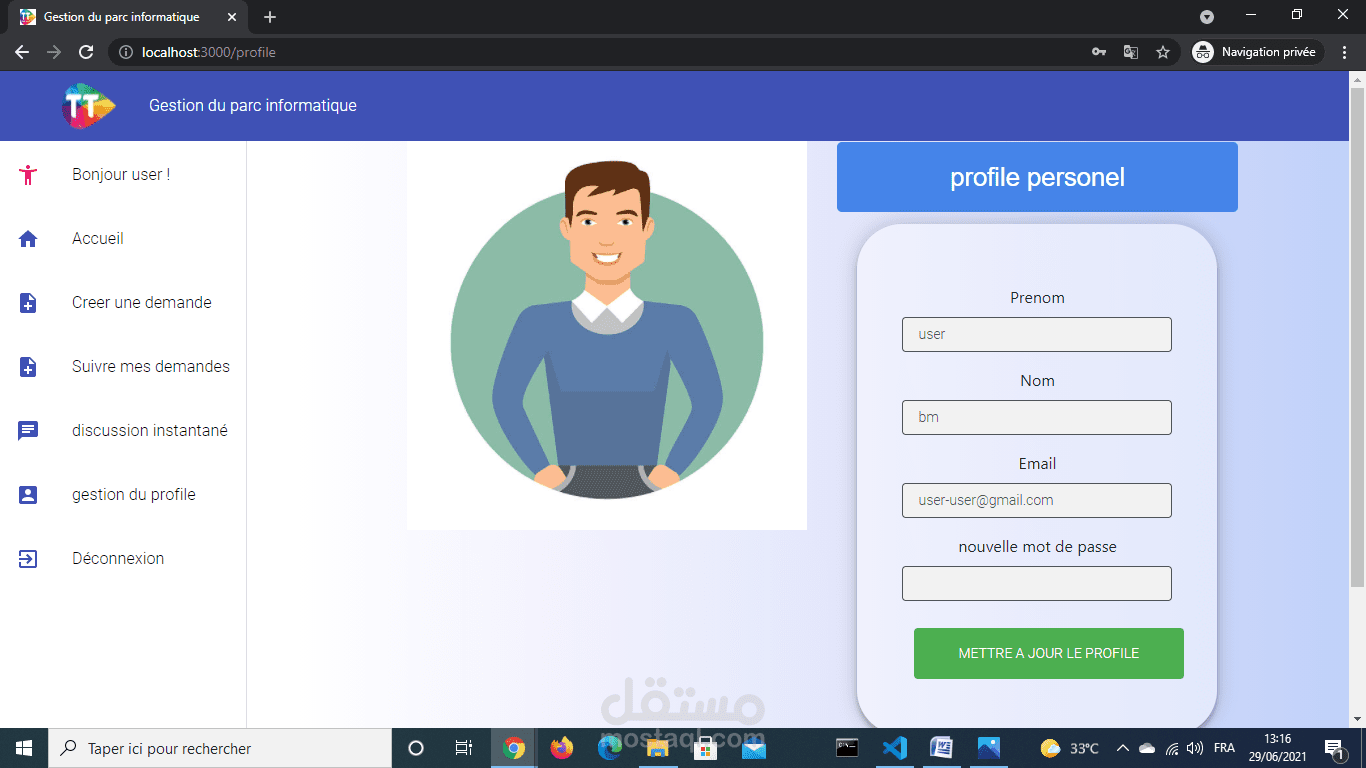1366x768 pixels.
Task: Click the profile personel header button
Action: pos(1037,177)
